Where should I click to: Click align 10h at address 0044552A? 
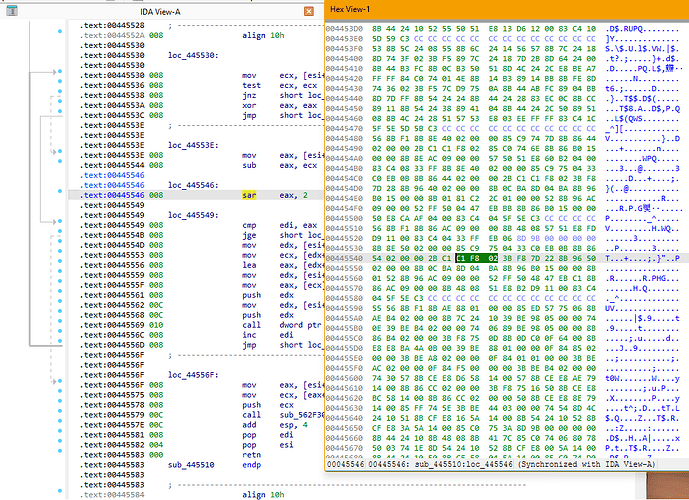[x=263, y=36]
